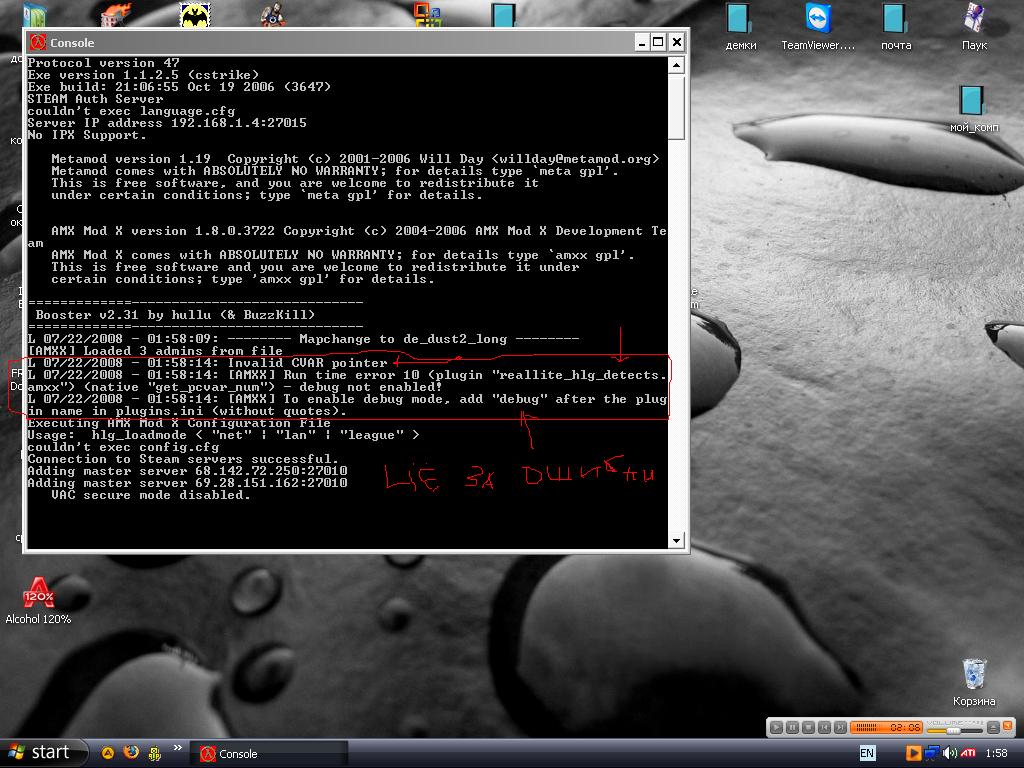
Task: Click the Half-Life icon in Console title bar
Action: [x=38, y=42]
